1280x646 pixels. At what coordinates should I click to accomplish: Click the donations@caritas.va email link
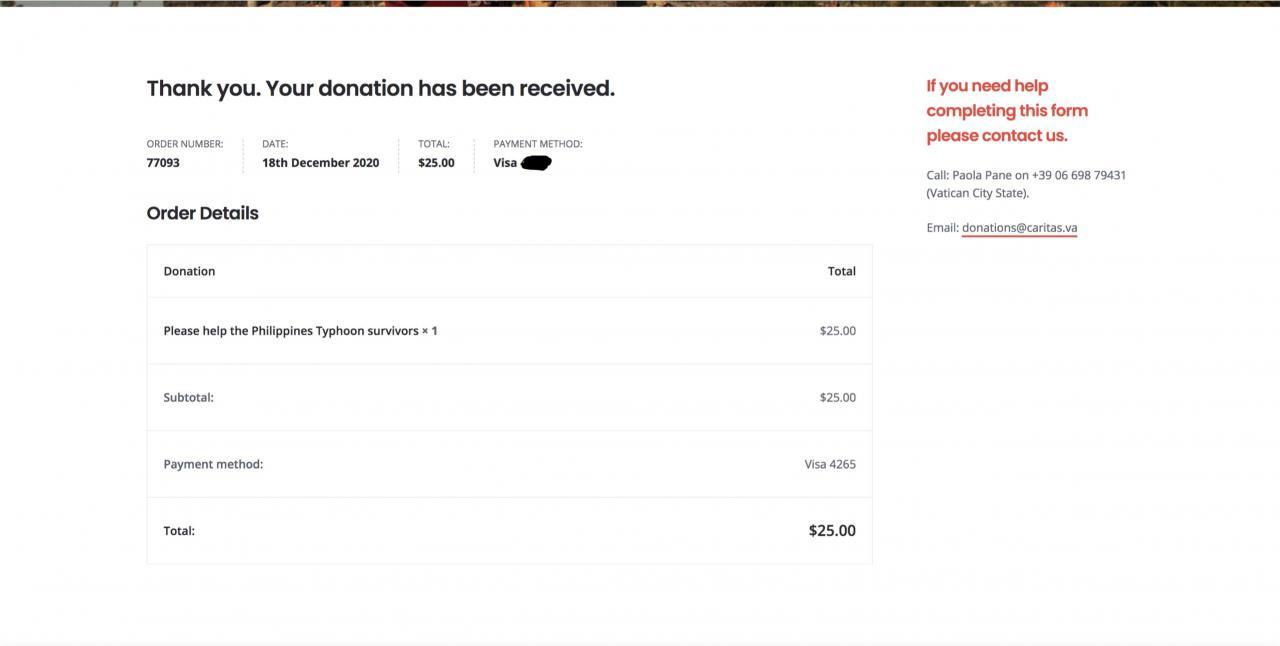pos(1019,228)
